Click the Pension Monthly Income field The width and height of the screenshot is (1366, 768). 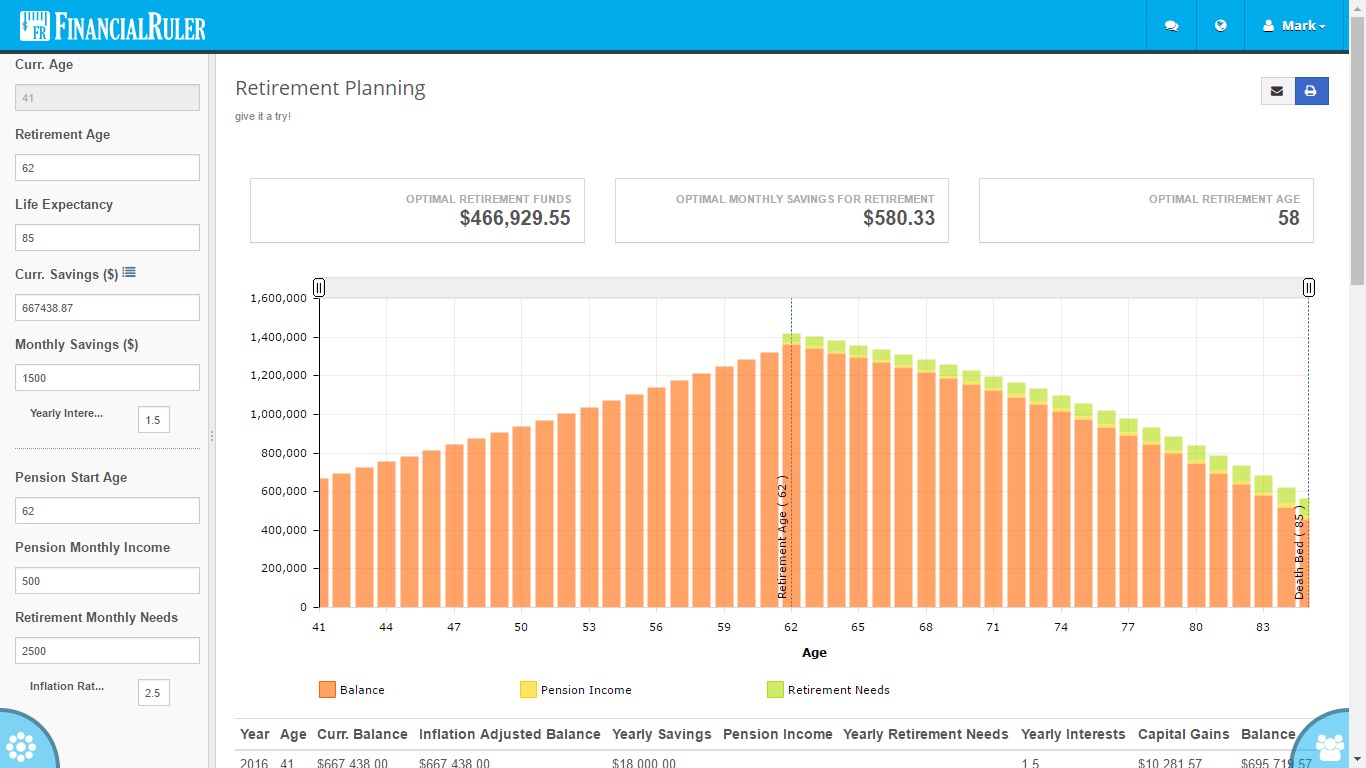click(107, 581)
